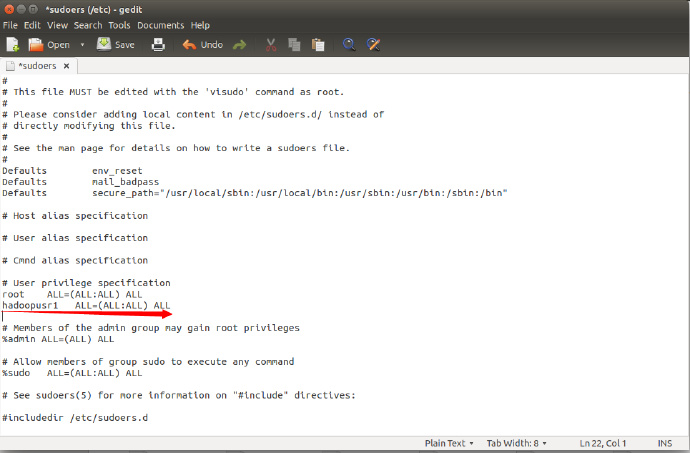The height and width of the screenshot is (453, 690).
Task: Click the Undo button label
Action: point(212,45)
